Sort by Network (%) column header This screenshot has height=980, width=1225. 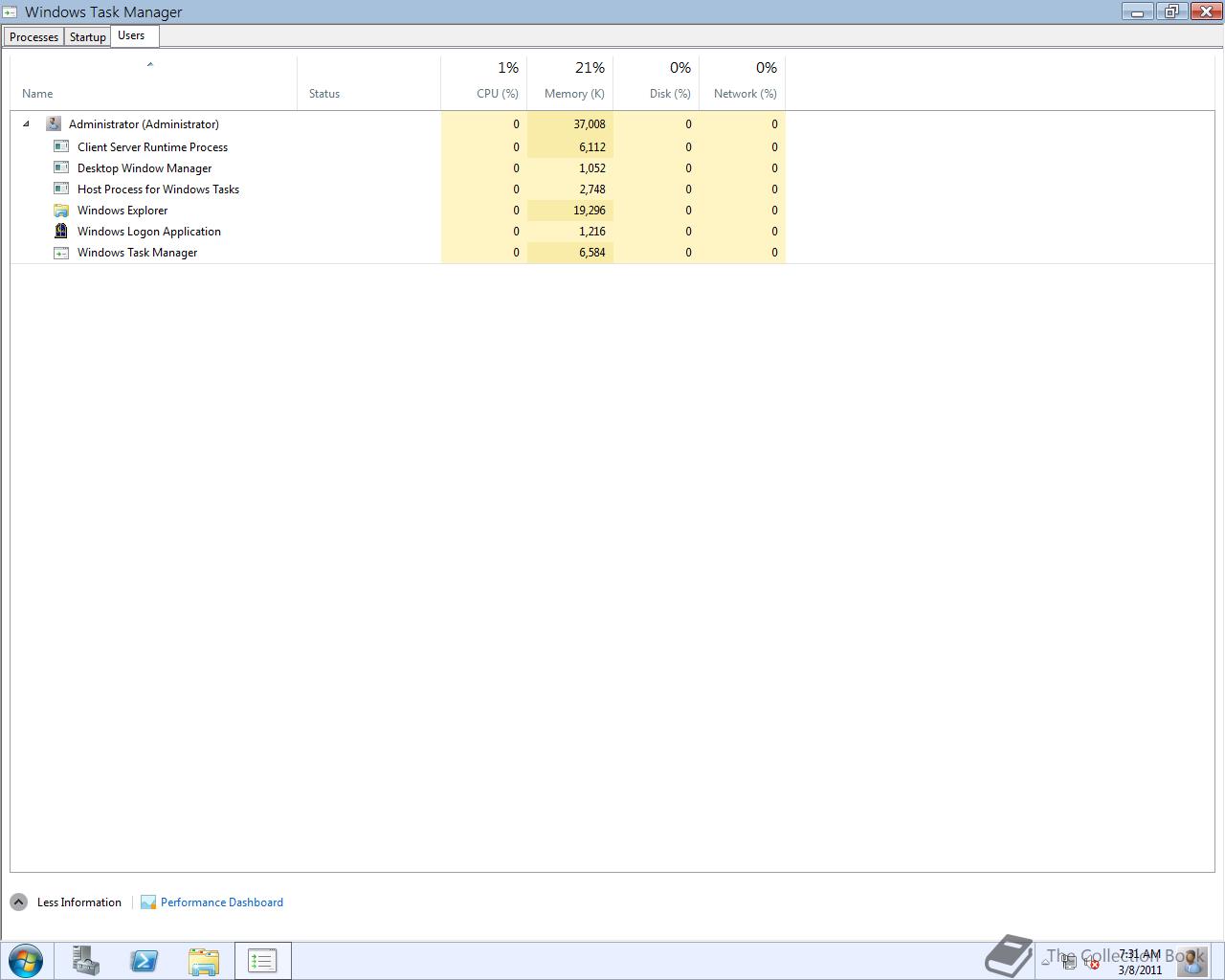pyautogui.click(x=742, y=83)
